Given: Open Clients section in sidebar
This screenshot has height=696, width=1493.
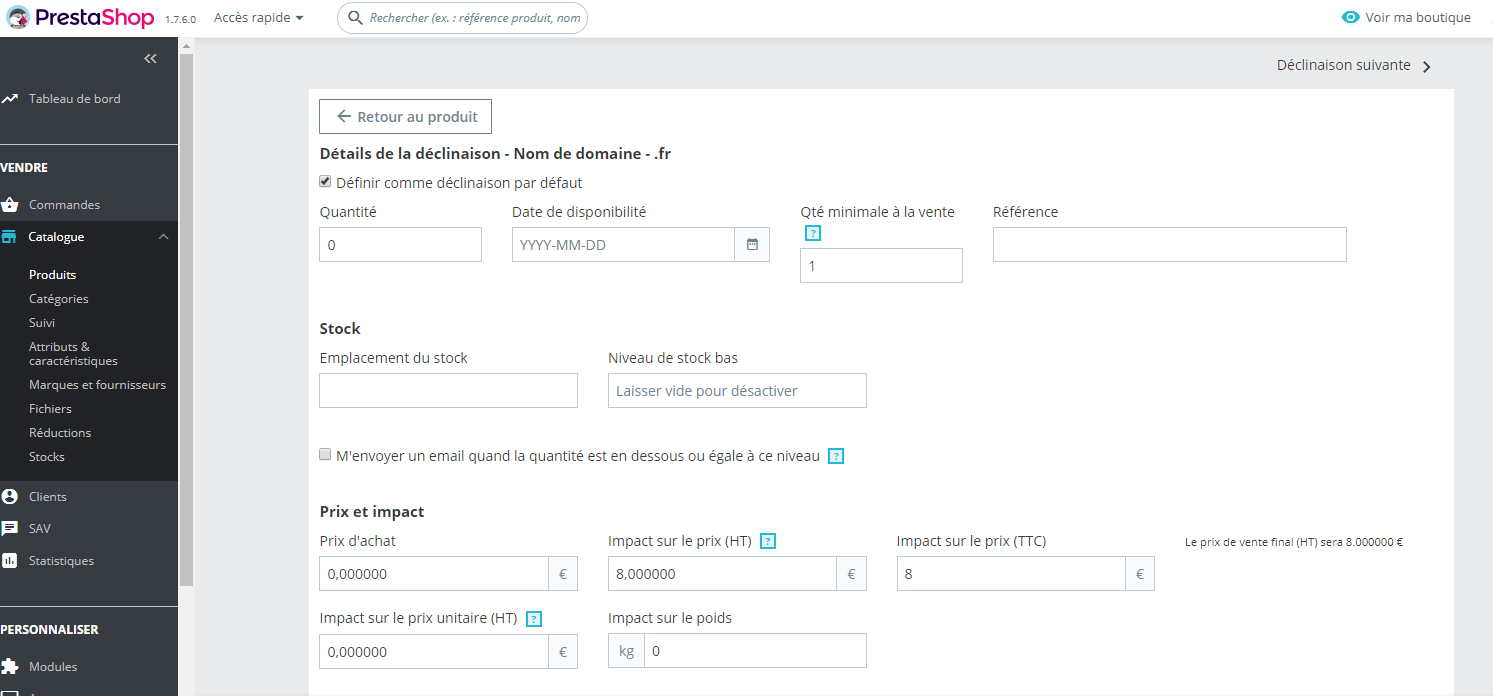Looking at the screenshot, I should 47,497.
